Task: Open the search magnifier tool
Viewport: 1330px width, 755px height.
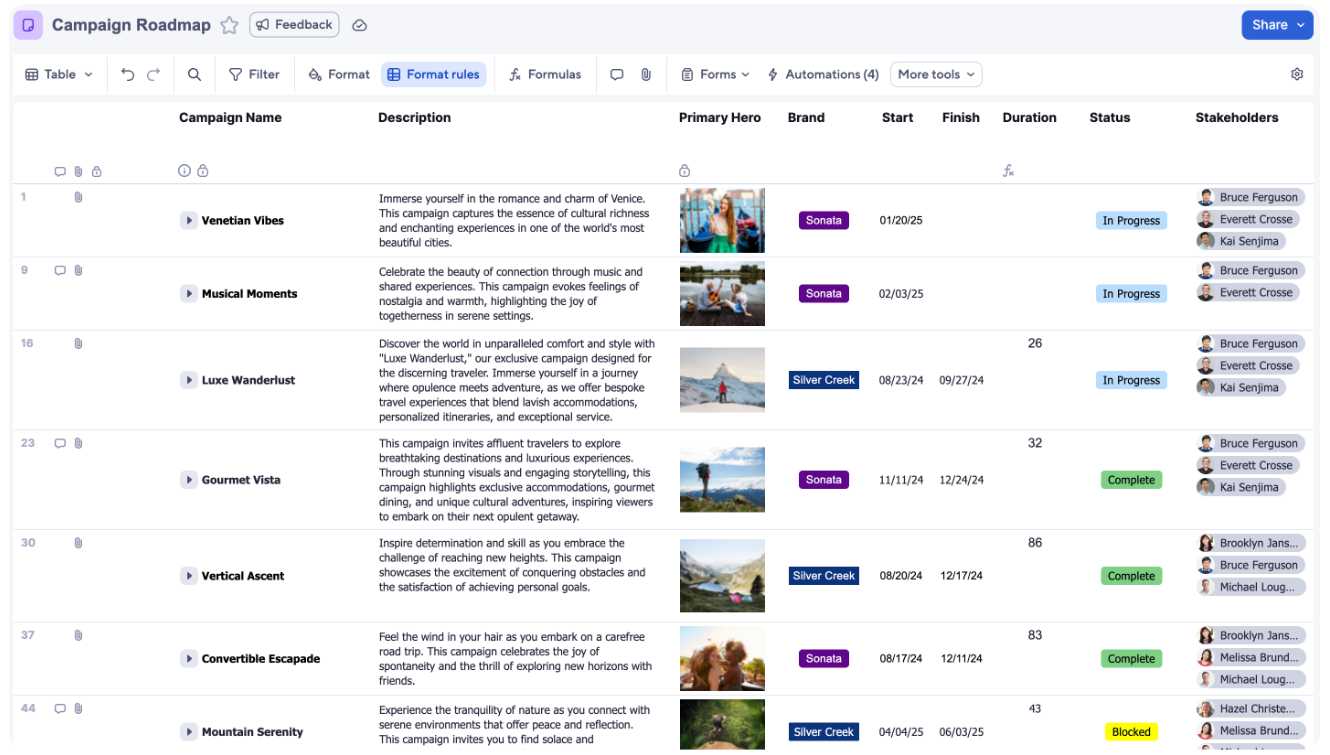Action: click(194, 74)
